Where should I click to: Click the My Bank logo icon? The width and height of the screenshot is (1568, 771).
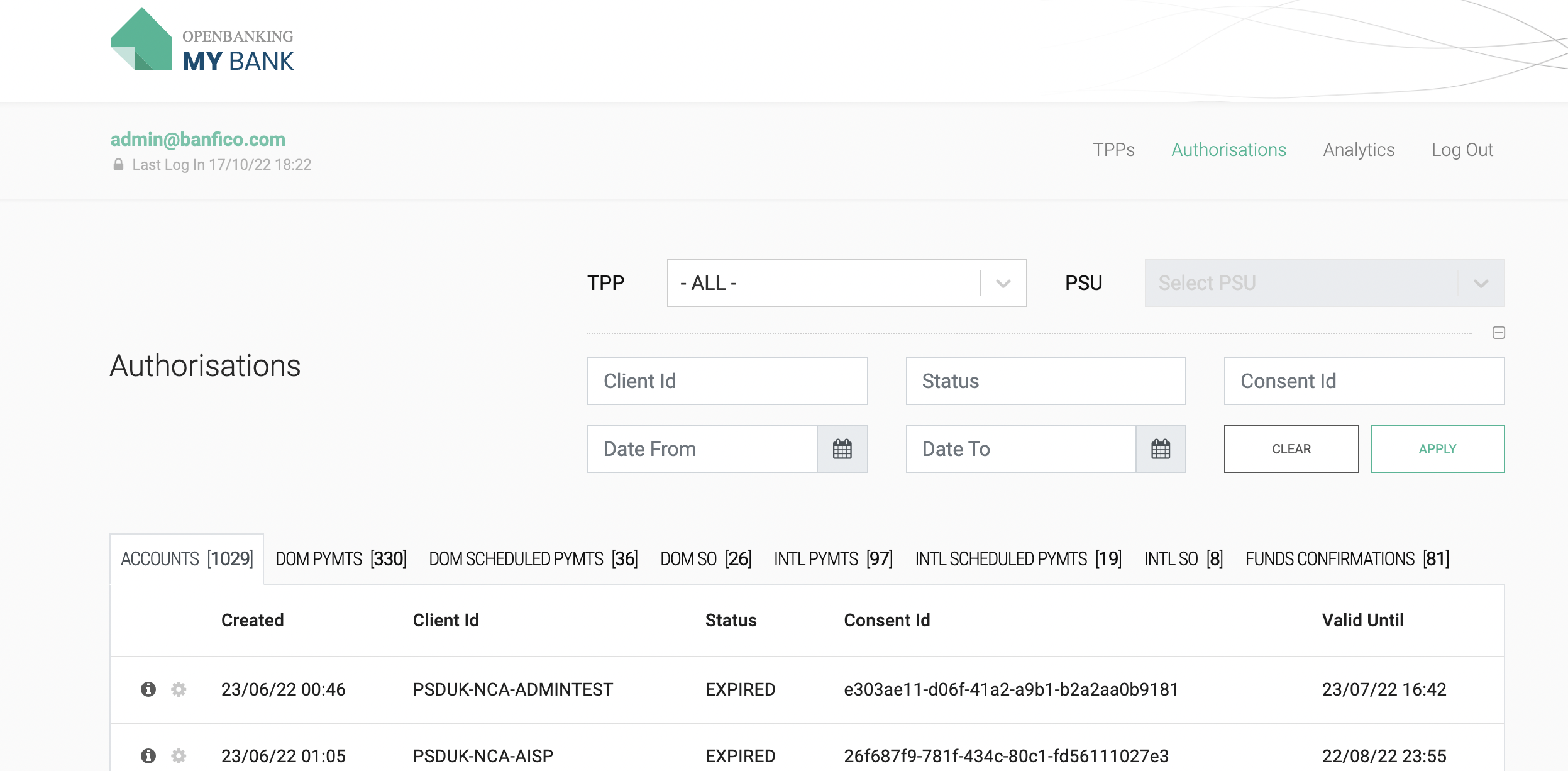click(x=141, y=40)
